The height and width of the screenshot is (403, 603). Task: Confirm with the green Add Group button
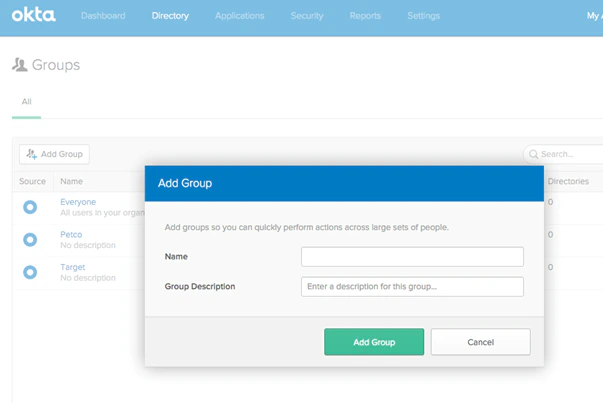pyautogui.click(x=374, y=342)
